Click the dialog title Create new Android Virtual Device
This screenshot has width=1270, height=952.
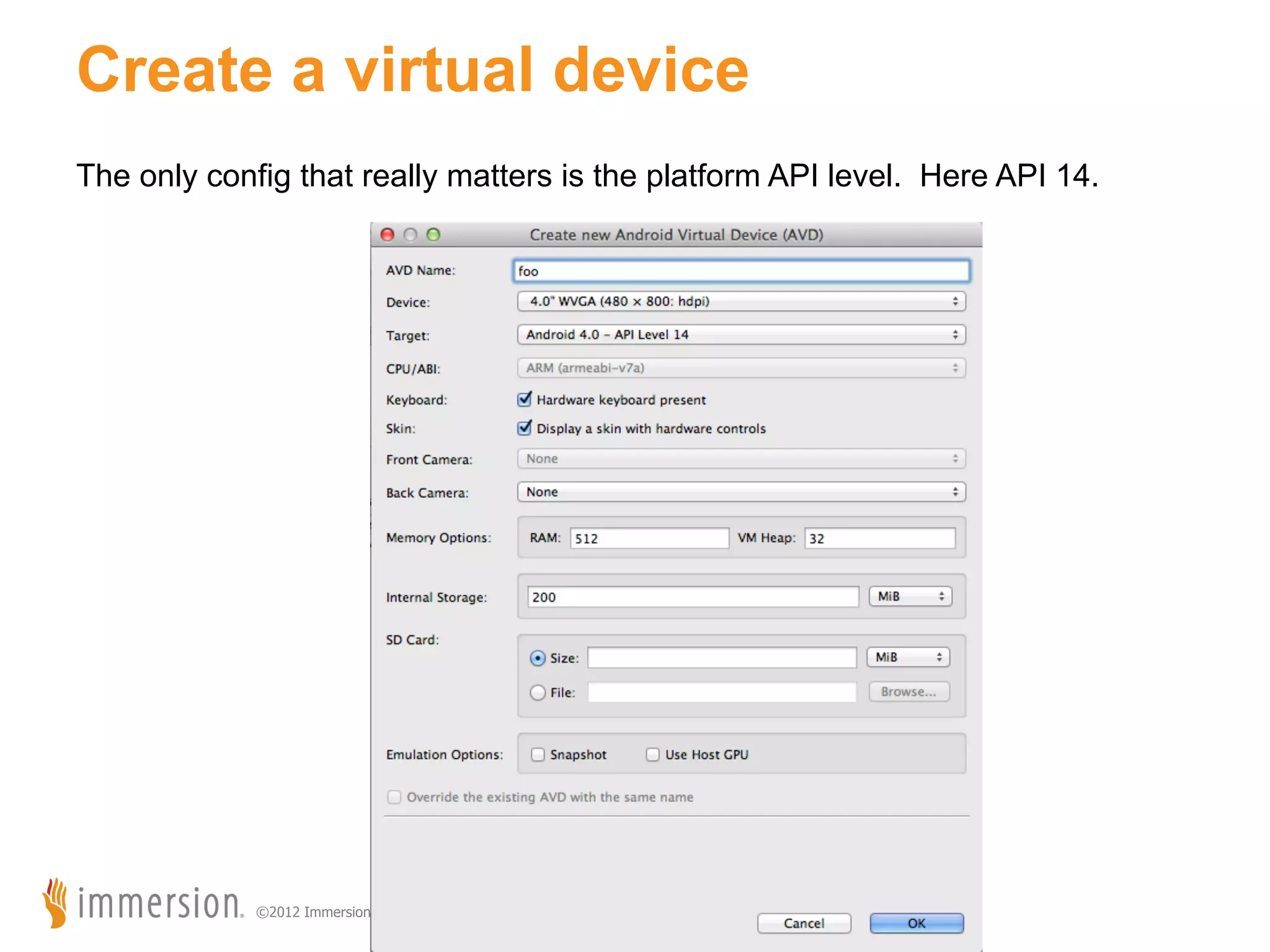[x=676, y=235]
